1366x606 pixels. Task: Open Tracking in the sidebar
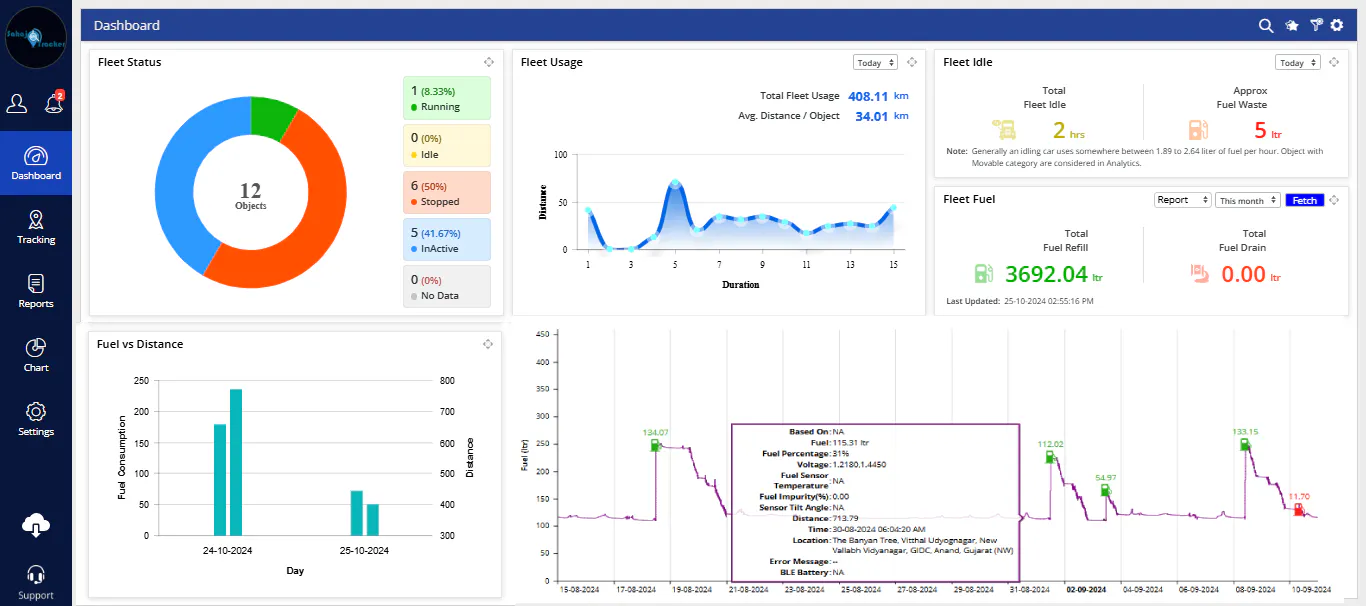click(36, 228)
